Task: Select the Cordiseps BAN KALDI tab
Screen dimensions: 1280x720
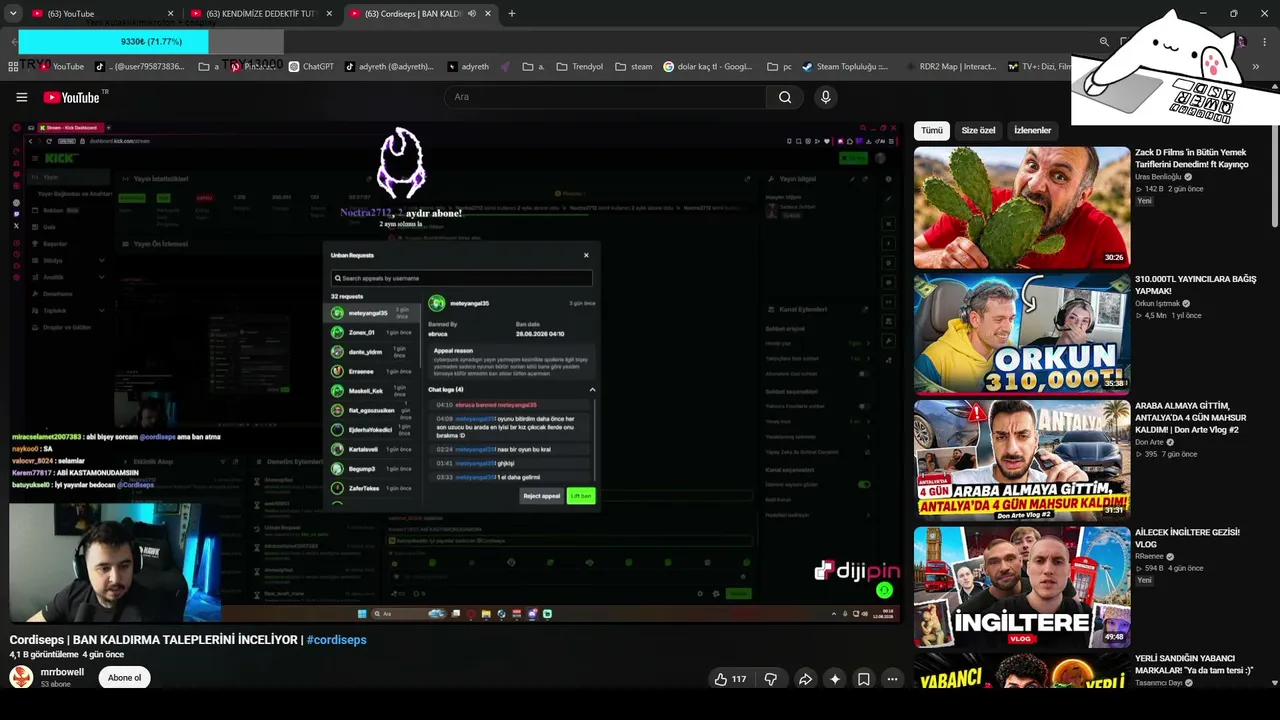Action: pos(421,14)
